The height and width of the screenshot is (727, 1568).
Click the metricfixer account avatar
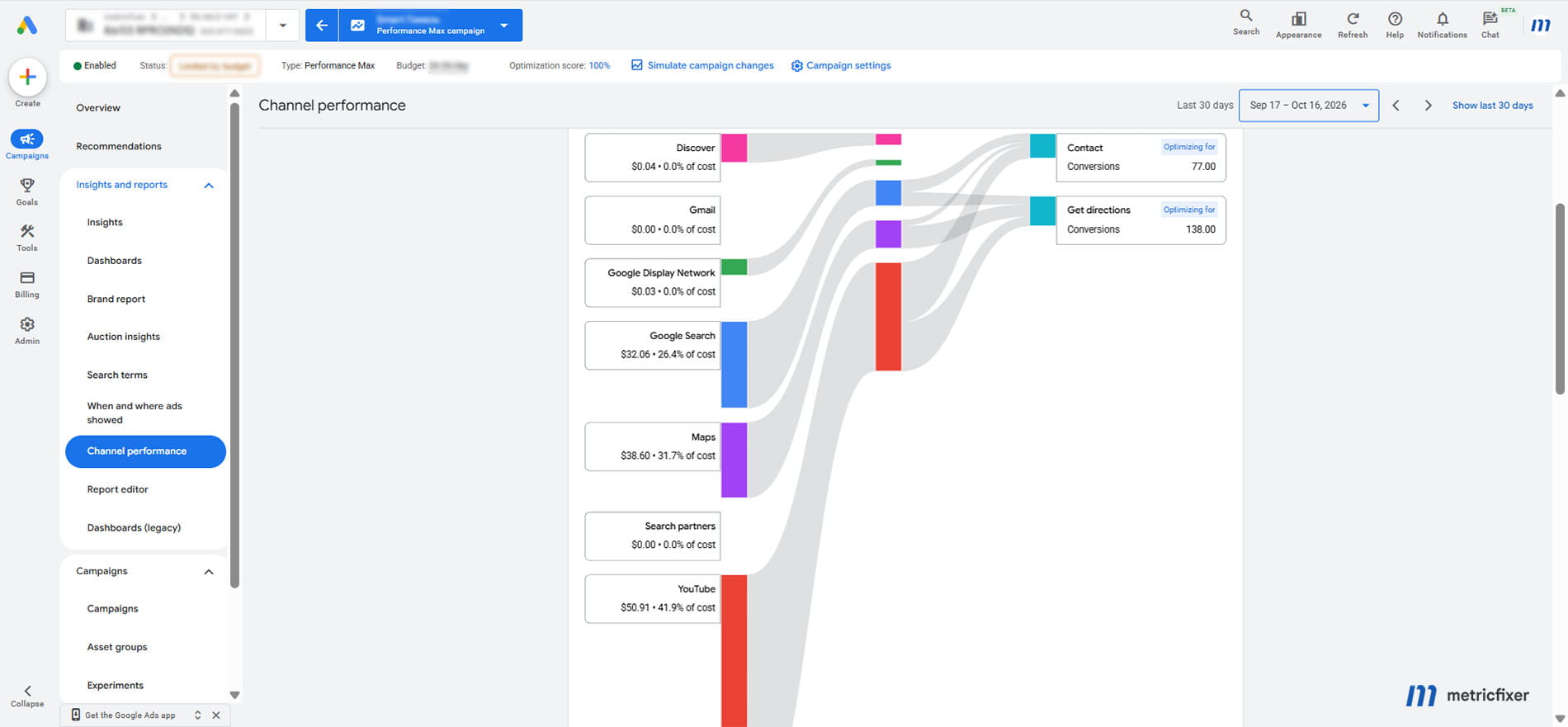point(1540,25)
